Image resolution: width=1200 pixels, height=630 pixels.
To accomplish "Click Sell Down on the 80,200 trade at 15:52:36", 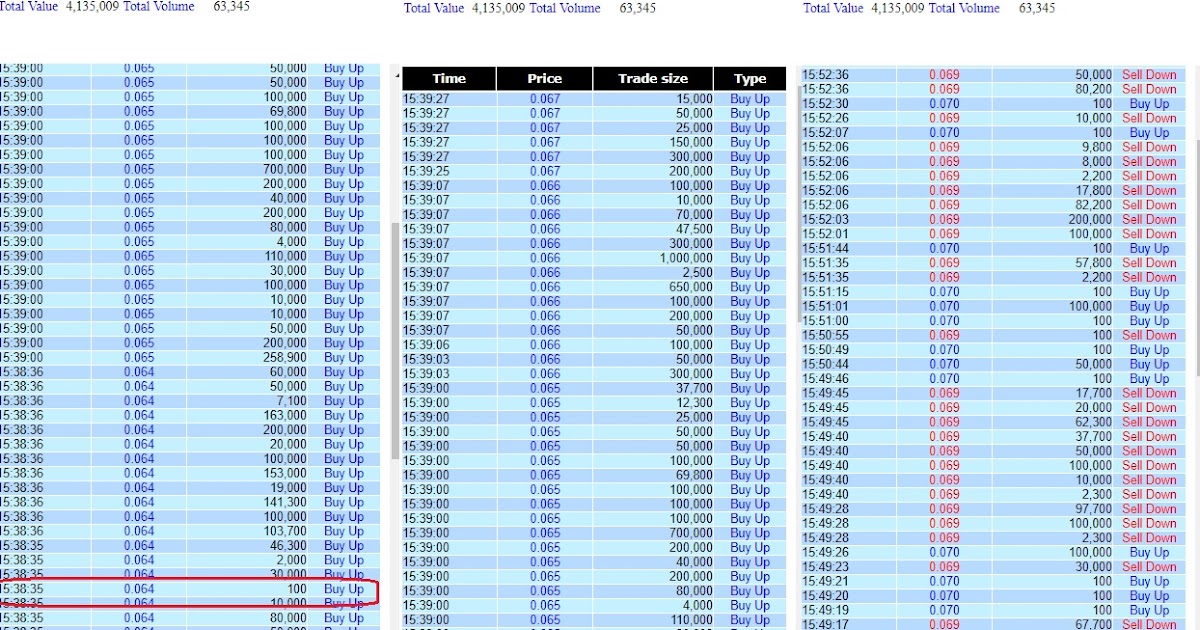I will tap(1149, 88).
